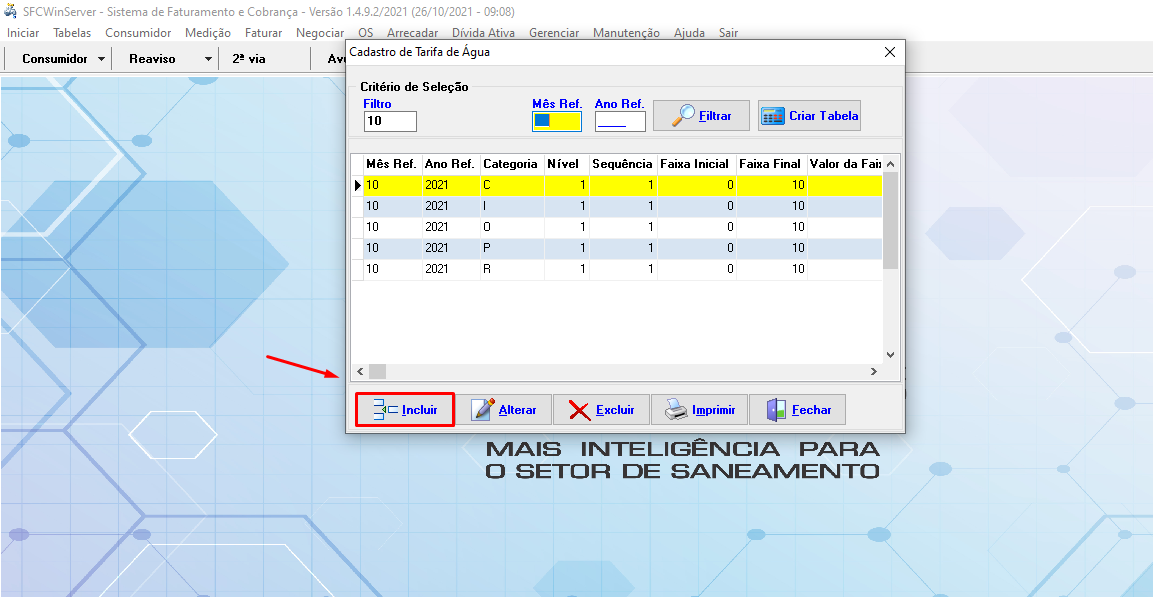The image size is (1153, 597).
Task: Click the Filtrar magnifying glass icon
Action: (x=683, y=116)
